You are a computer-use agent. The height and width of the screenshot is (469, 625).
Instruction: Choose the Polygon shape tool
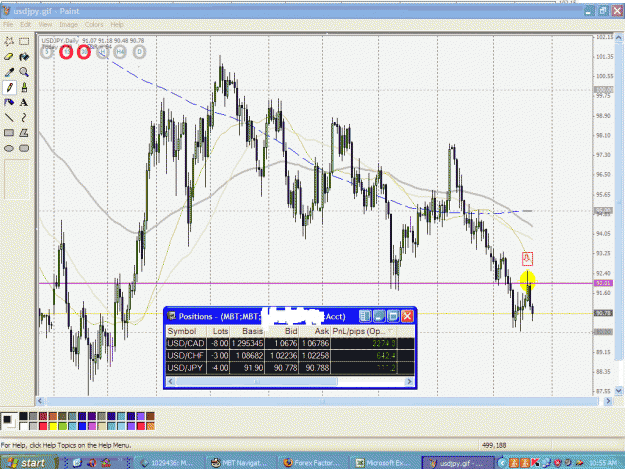24,133
